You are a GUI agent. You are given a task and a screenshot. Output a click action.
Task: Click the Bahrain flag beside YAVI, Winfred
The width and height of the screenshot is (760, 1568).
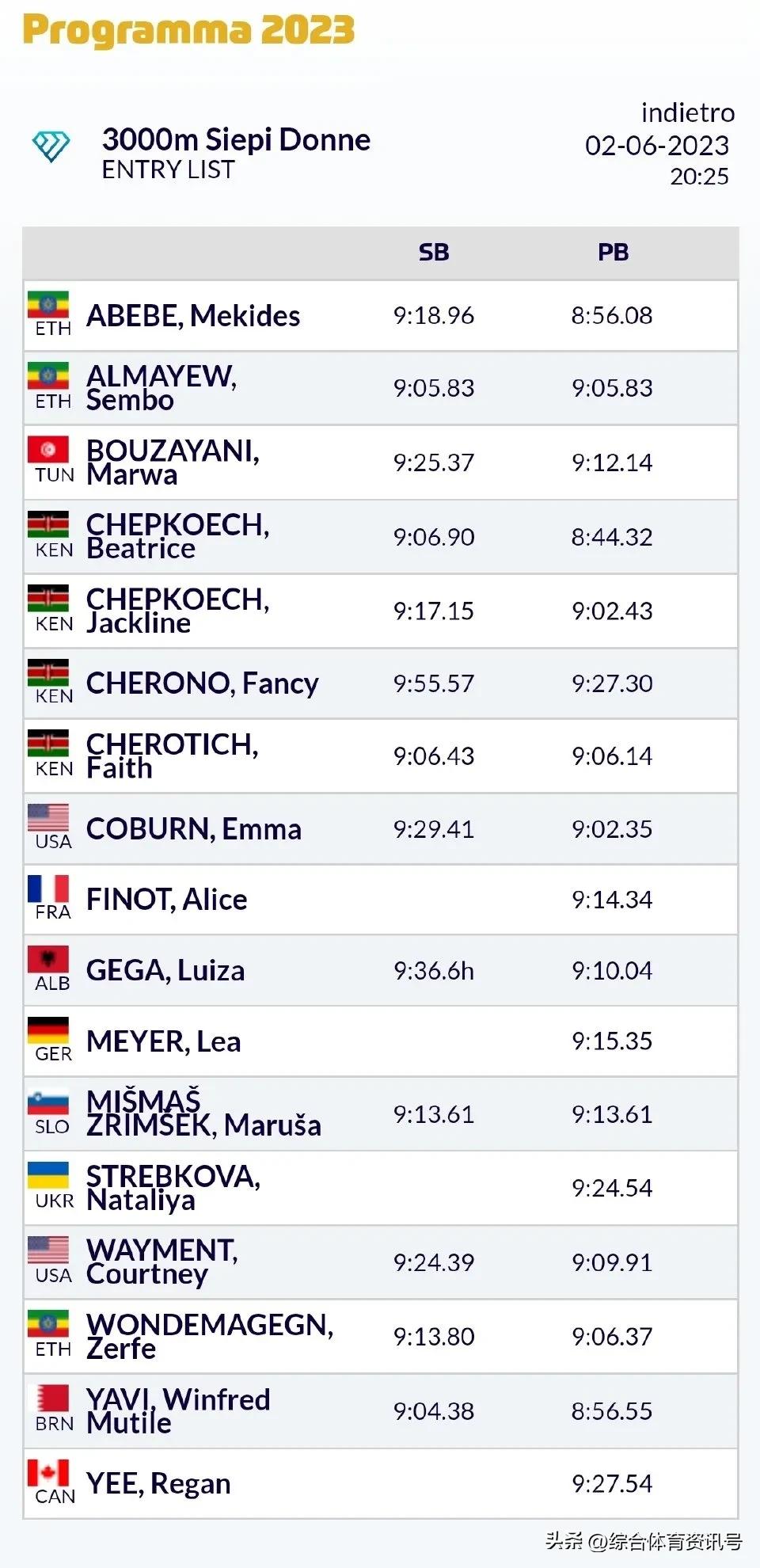coord(48,1399)
